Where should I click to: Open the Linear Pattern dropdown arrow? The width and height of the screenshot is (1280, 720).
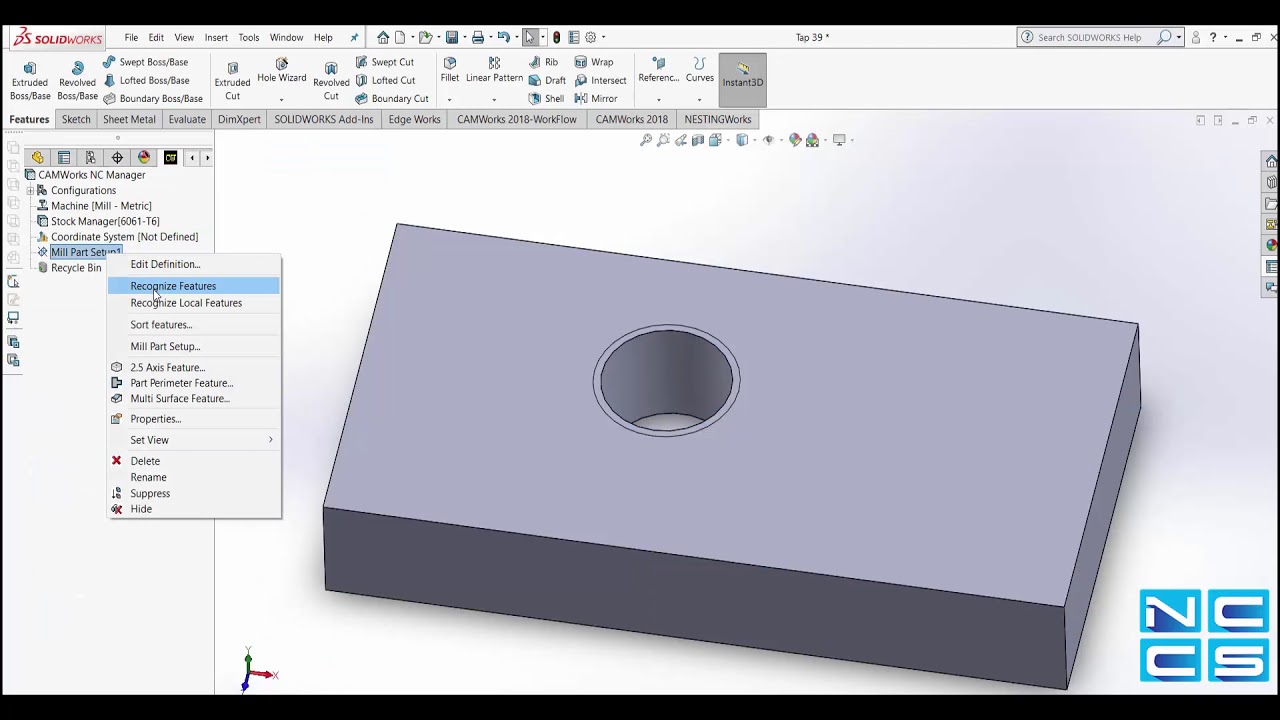tap(494, 99)
